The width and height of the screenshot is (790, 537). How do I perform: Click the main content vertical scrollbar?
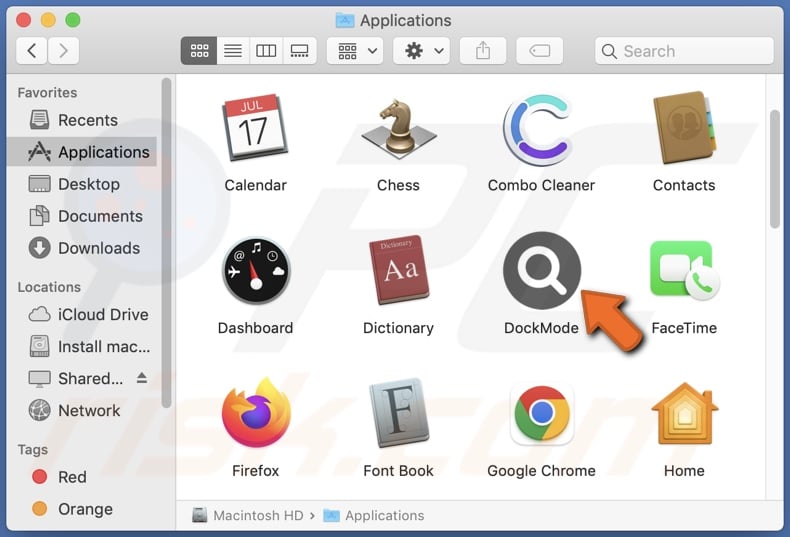[x=775, y=169]
